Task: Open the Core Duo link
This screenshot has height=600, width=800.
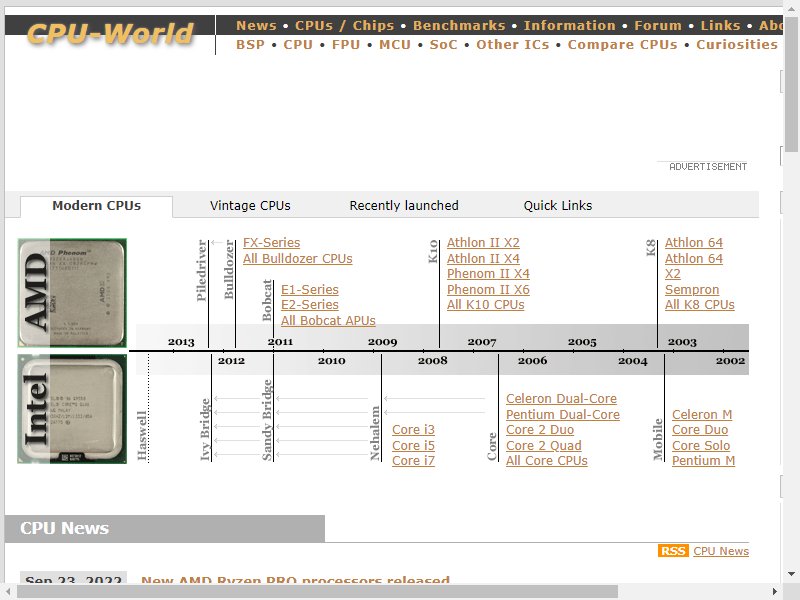Action: pyautogui.click(x=700, y=430)
